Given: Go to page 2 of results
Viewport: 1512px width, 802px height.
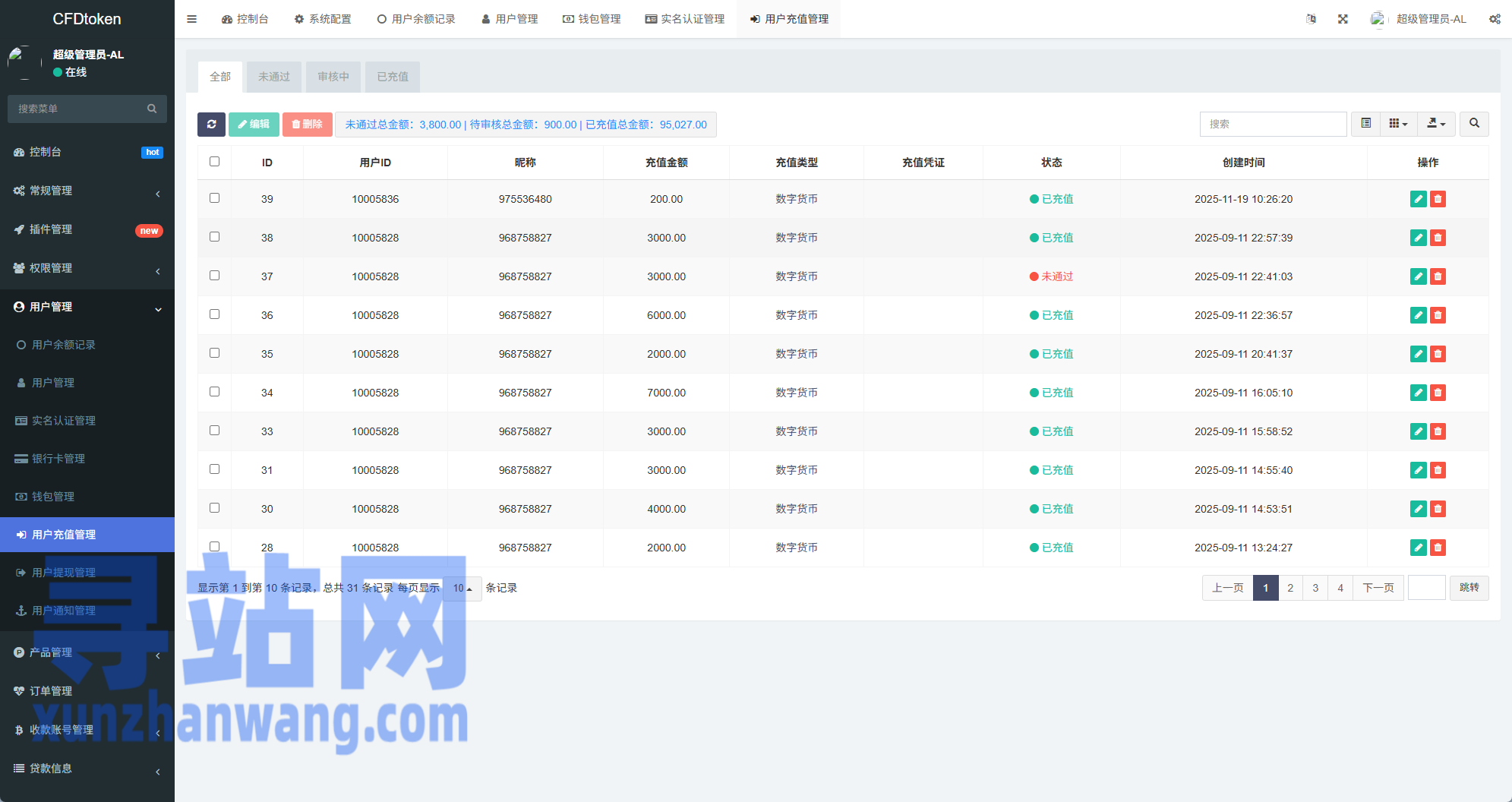Looking at the screenshot, I should coord(1290,588).
